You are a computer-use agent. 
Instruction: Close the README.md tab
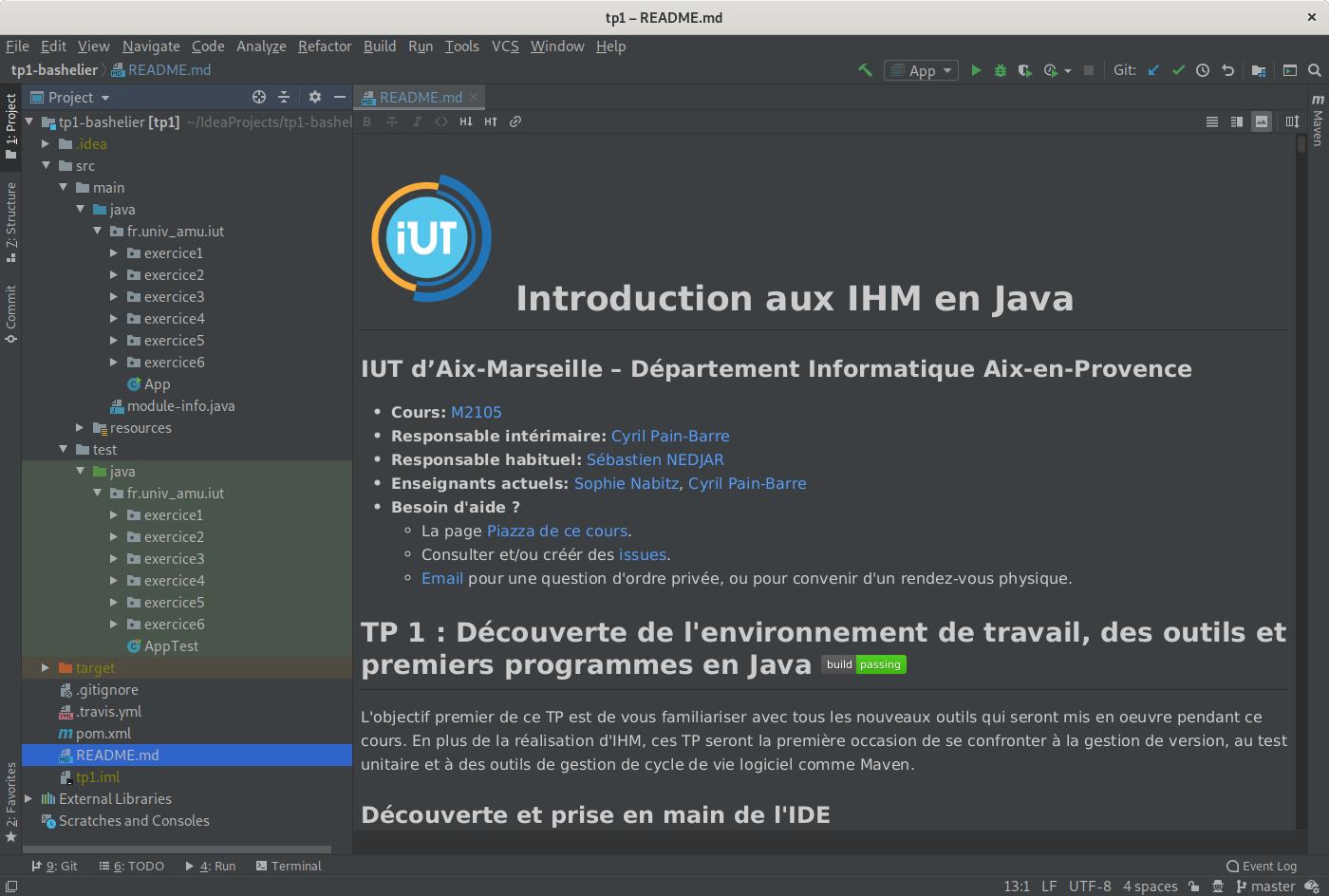474,97
